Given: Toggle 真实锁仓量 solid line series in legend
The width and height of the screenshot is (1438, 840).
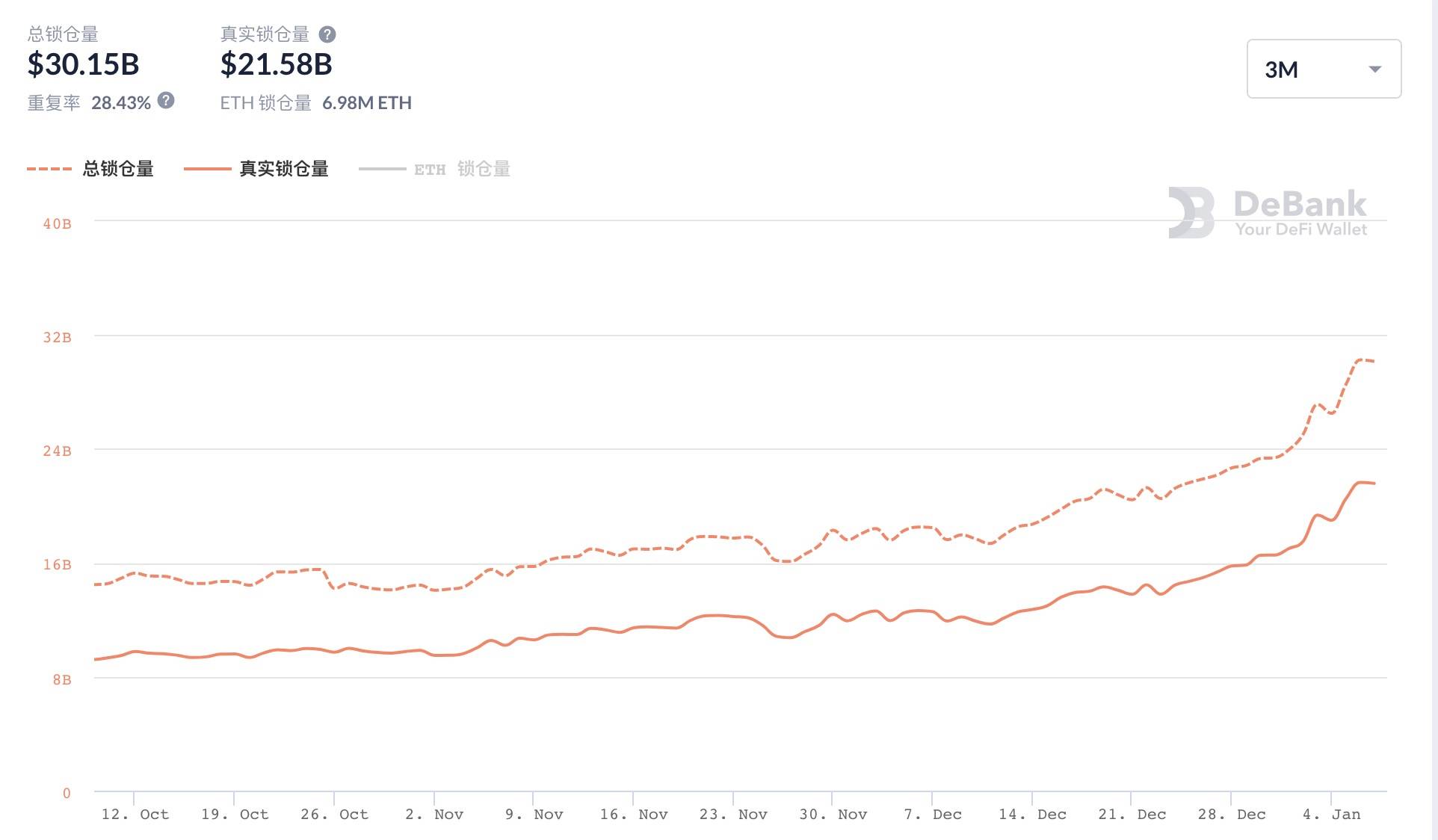Looking at the screenshot, I should (x=284, y=169).
